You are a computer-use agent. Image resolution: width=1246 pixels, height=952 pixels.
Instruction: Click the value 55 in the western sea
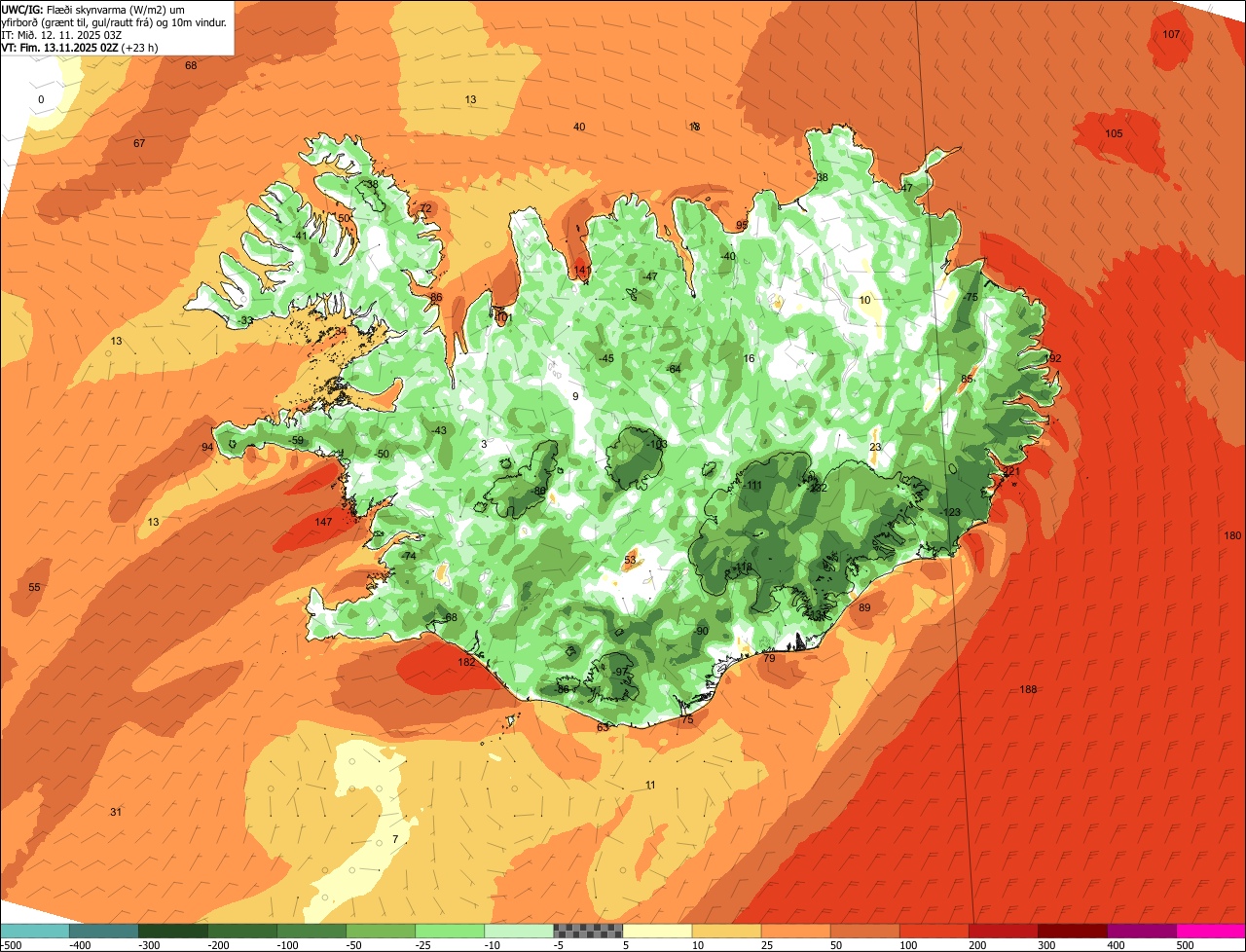tap(34, 587)
